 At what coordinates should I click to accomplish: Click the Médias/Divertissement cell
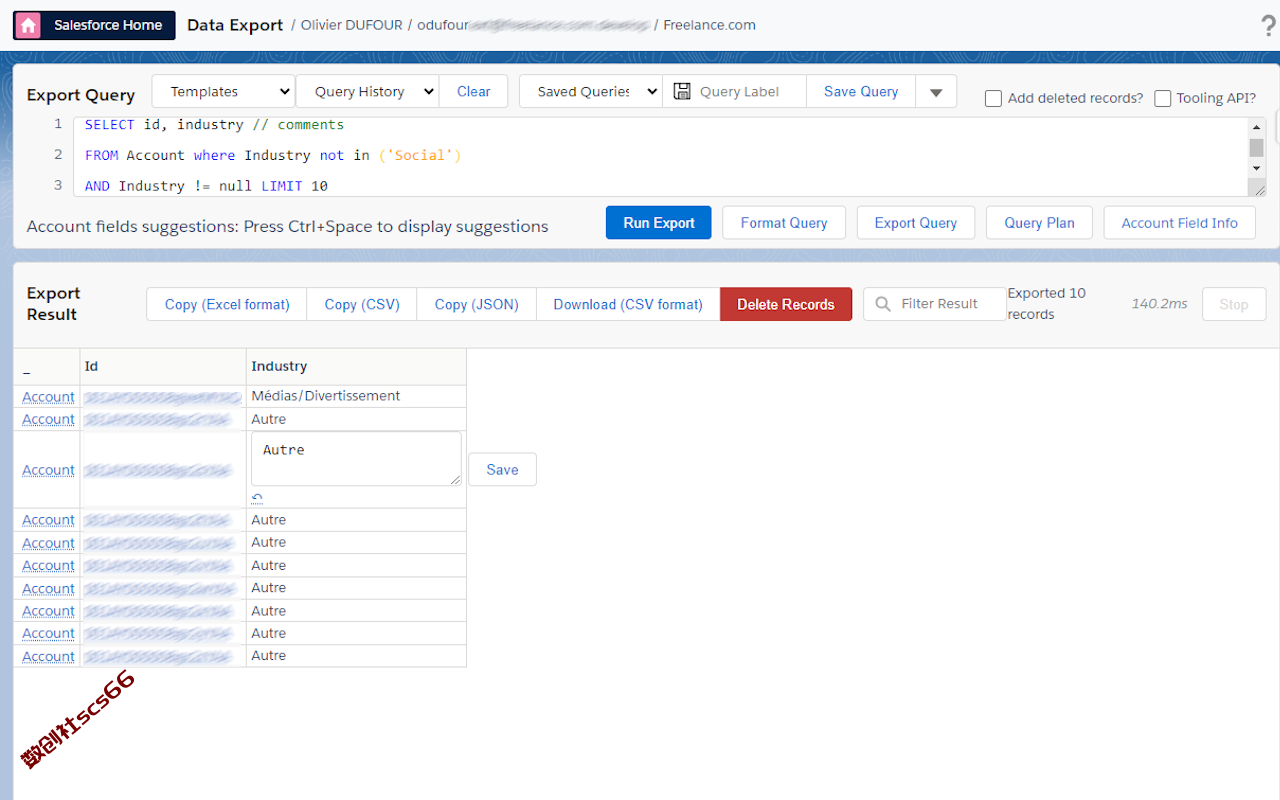click(x=356, y=396)
